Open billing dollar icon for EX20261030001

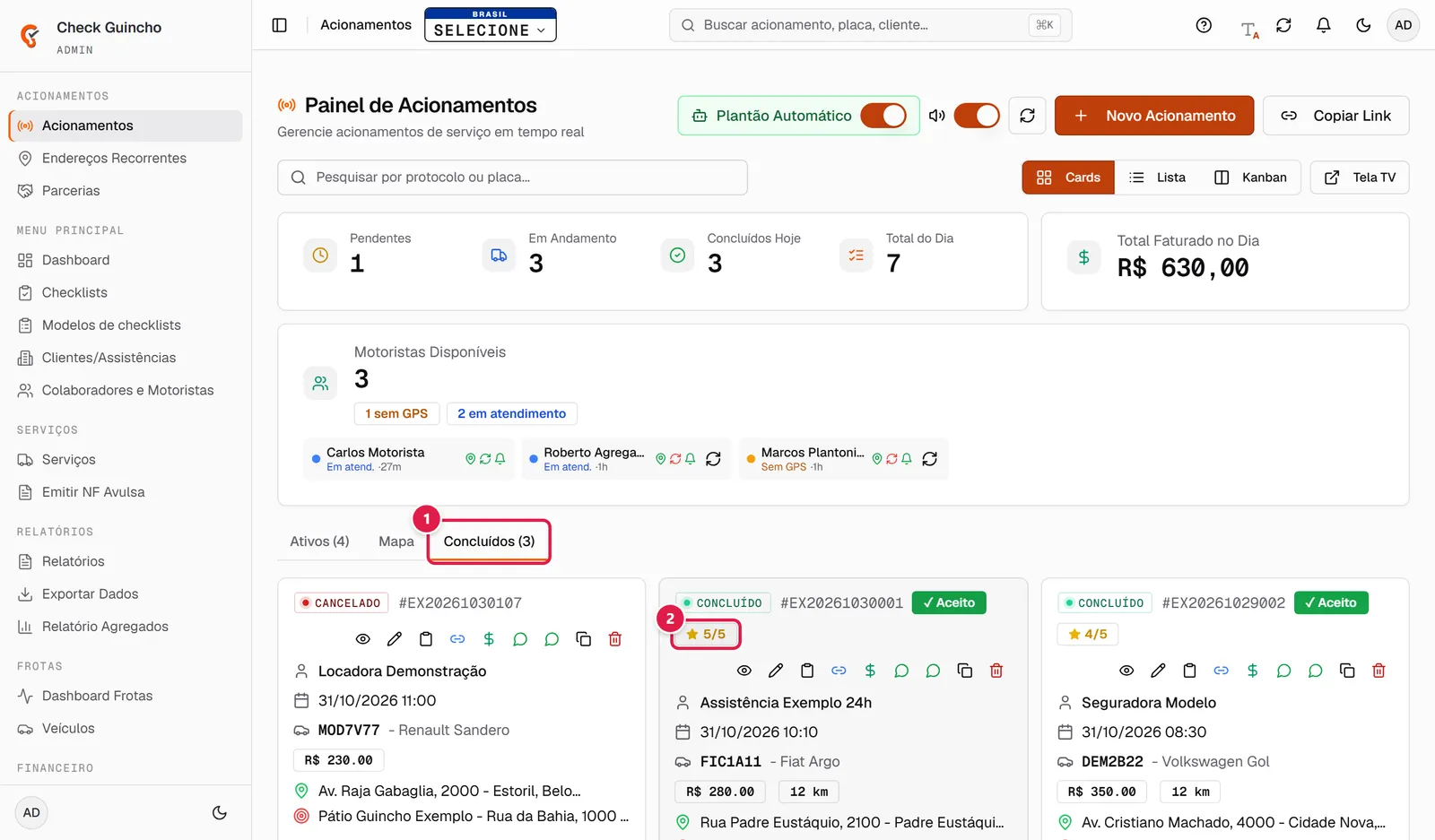tap(870, 671)
